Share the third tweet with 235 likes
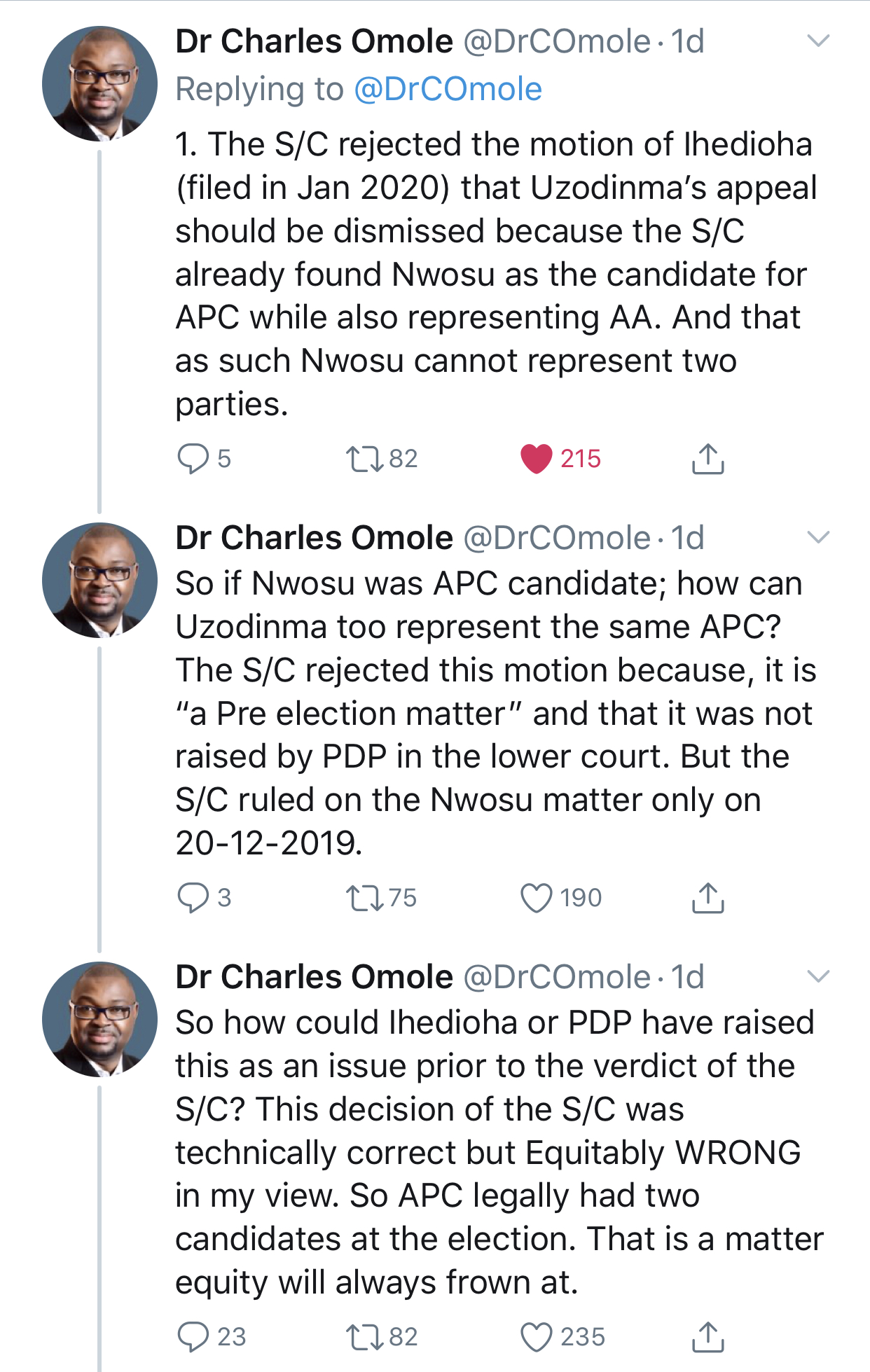The width and height of the screenshot is (870, 1372). [707, 1336]
